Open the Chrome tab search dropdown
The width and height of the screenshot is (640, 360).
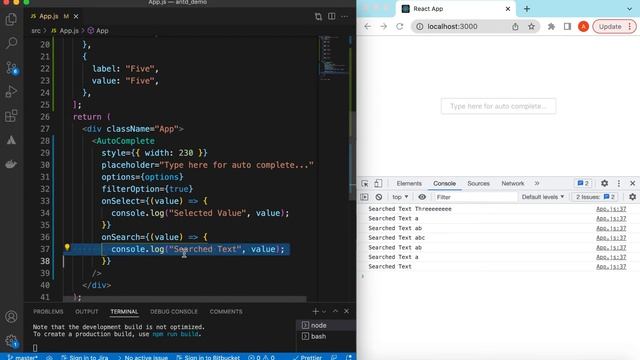pyautogui.click(x=629, y=9)
